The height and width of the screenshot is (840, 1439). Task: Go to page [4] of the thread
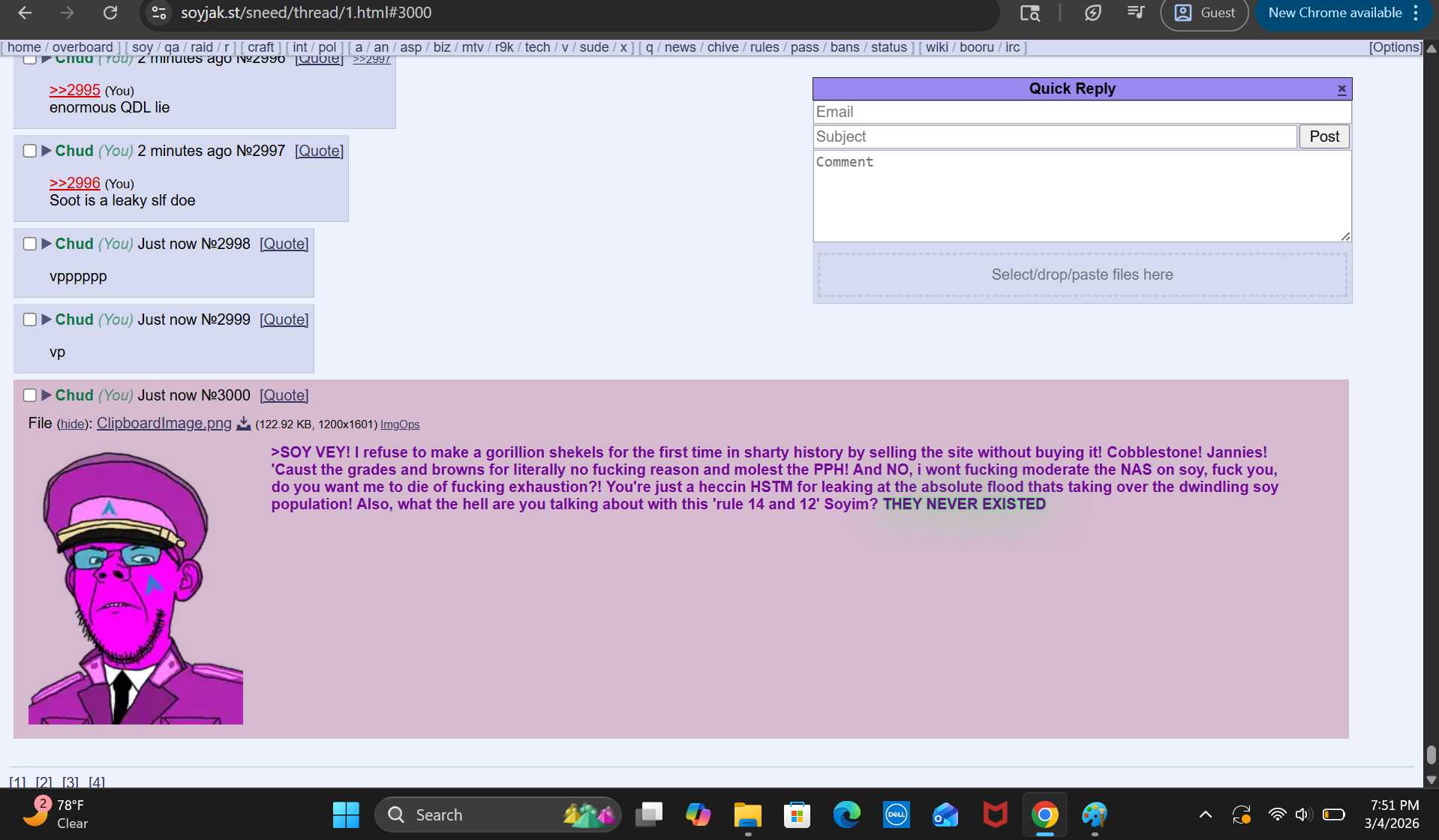pyautogui.click(x=97, y=782)
